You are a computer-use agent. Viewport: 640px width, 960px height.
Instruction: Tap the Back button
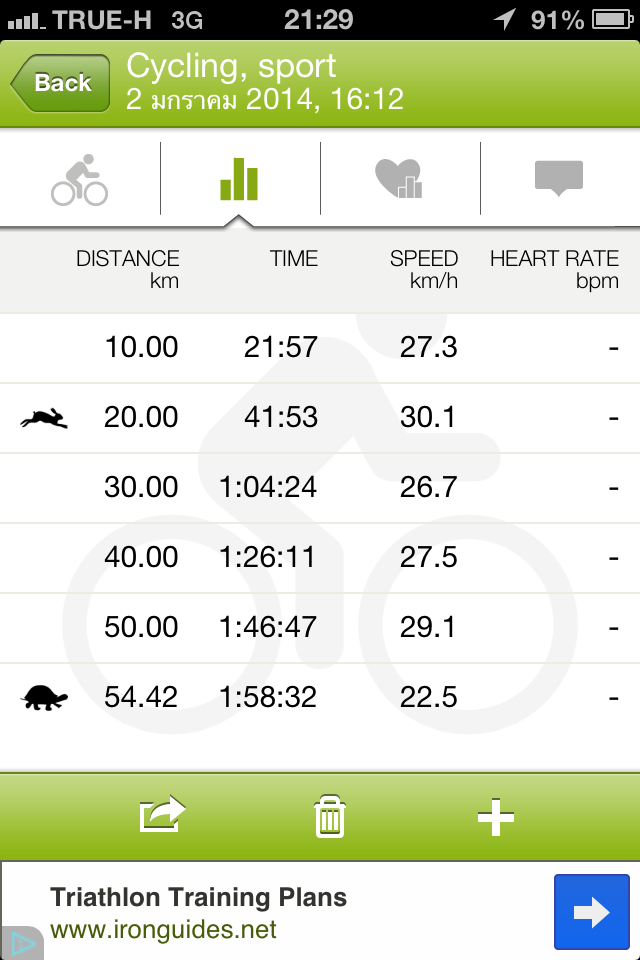pos(60,83)
